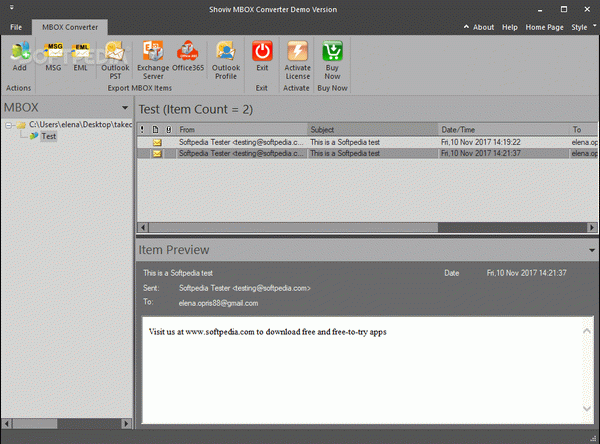Click the subject of the 14:19:22 email
Viewport: 600px width, 444px height.
pyautogui.click(x=345, y=142)
